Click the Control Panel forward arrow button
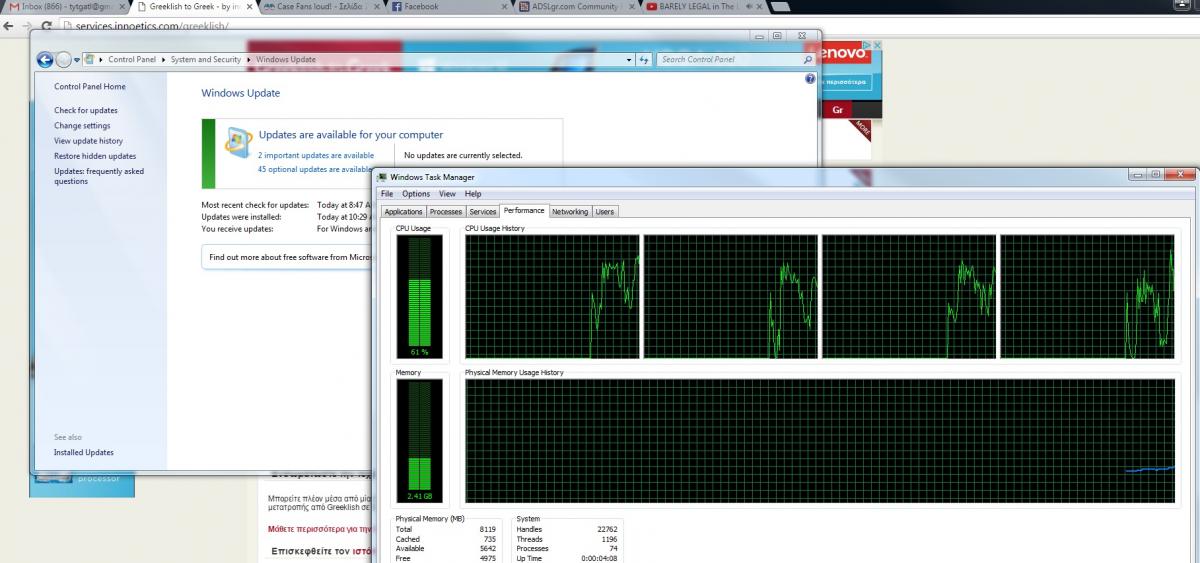 [64, 60]
